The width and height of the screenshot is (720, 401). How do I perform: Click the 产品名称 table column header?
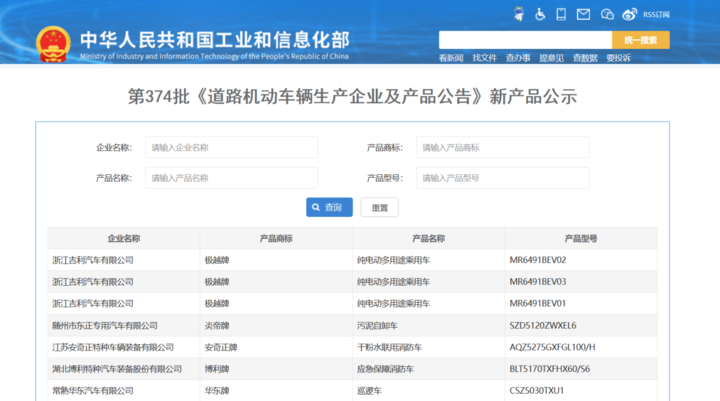[x=428, y=238]
